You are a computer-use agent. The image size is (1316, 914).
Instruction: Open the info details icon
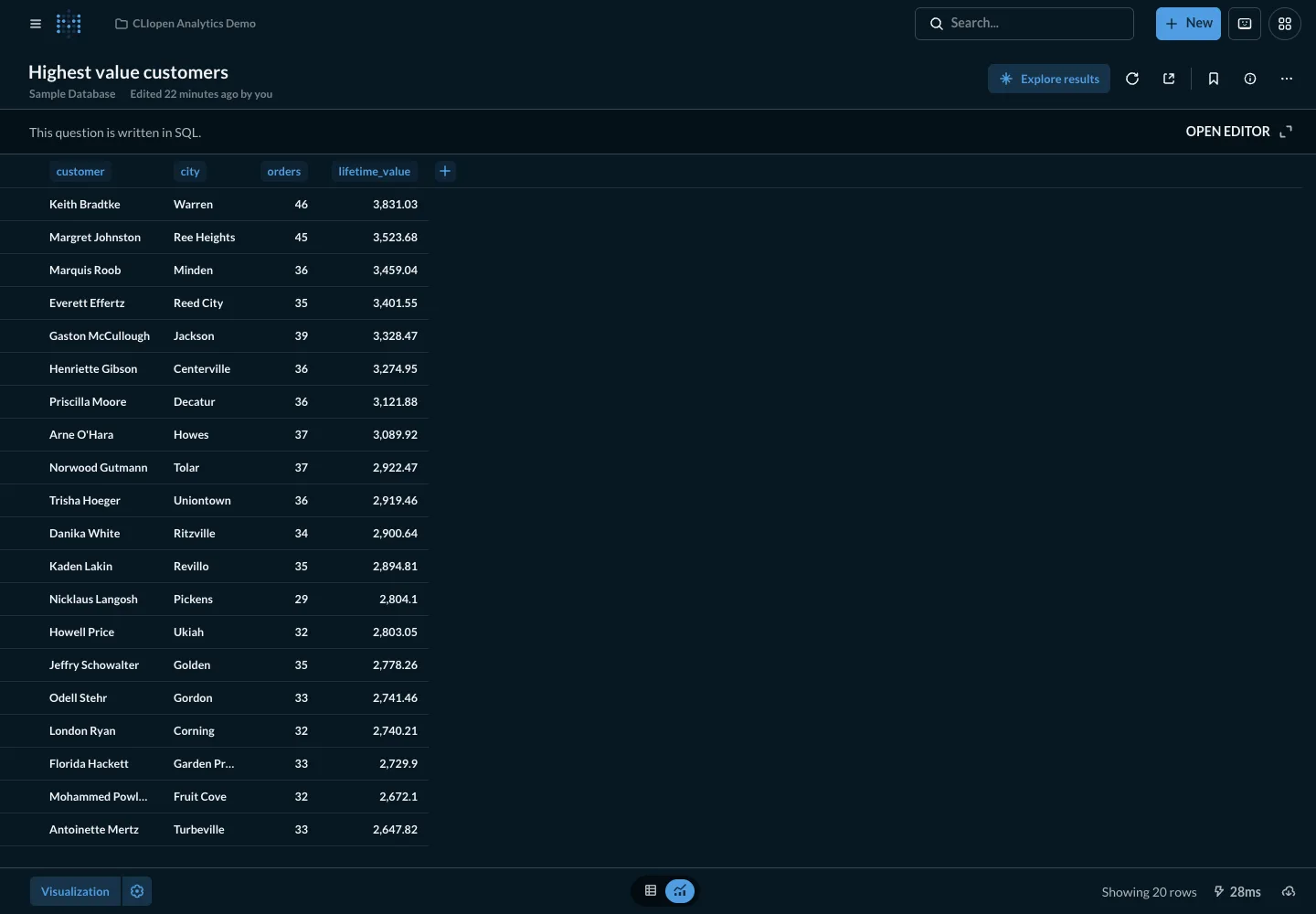1250,79
